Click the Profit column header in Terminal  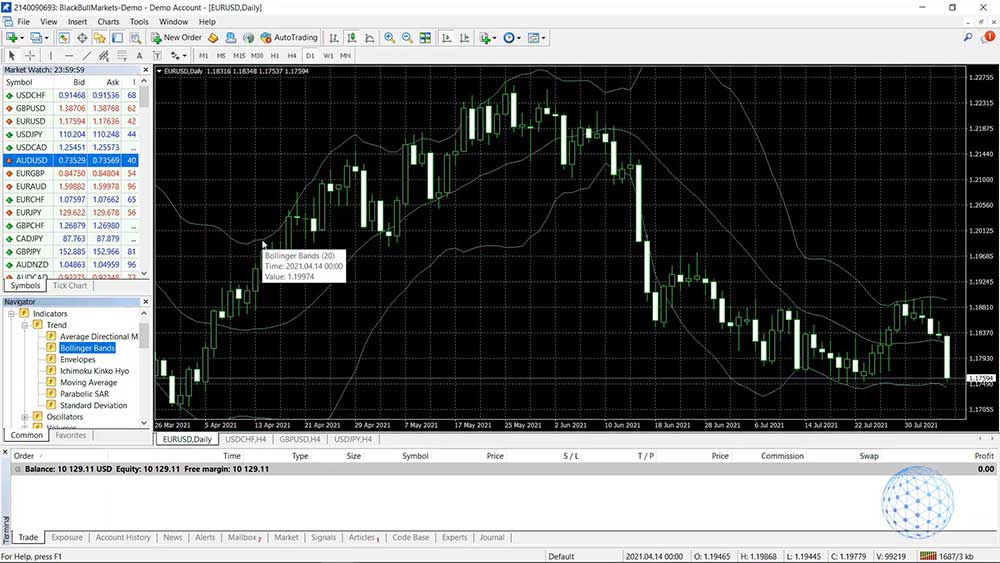point(983,456)
